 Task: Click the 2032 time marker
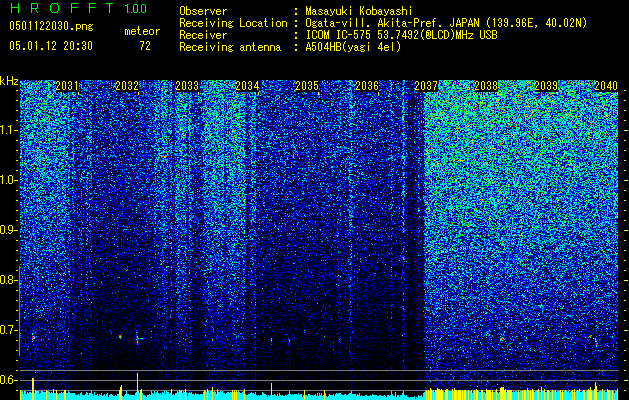pyautogui.click(x=127, y=86)
